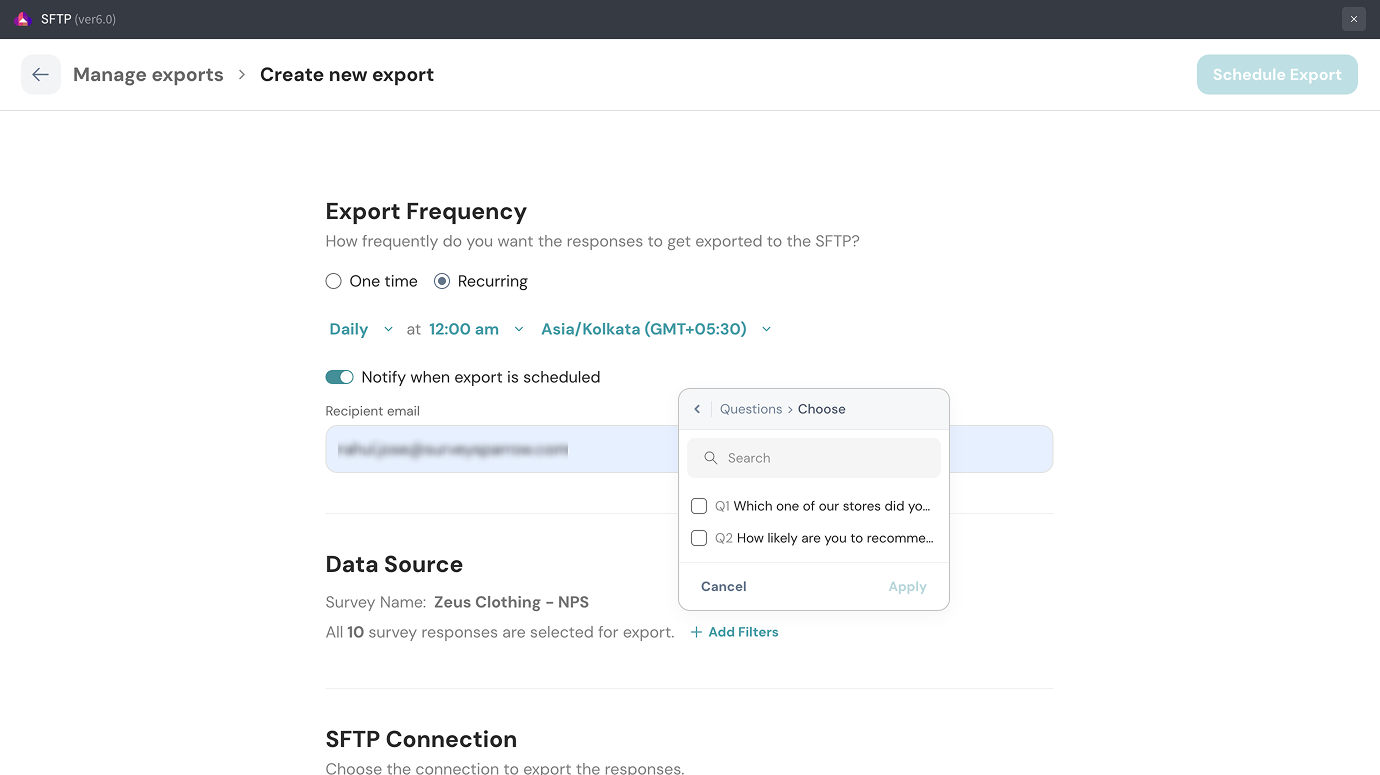
Task: Open the Daily frequency dropdown
Action: pyautogui.click(x=361, y=329)
